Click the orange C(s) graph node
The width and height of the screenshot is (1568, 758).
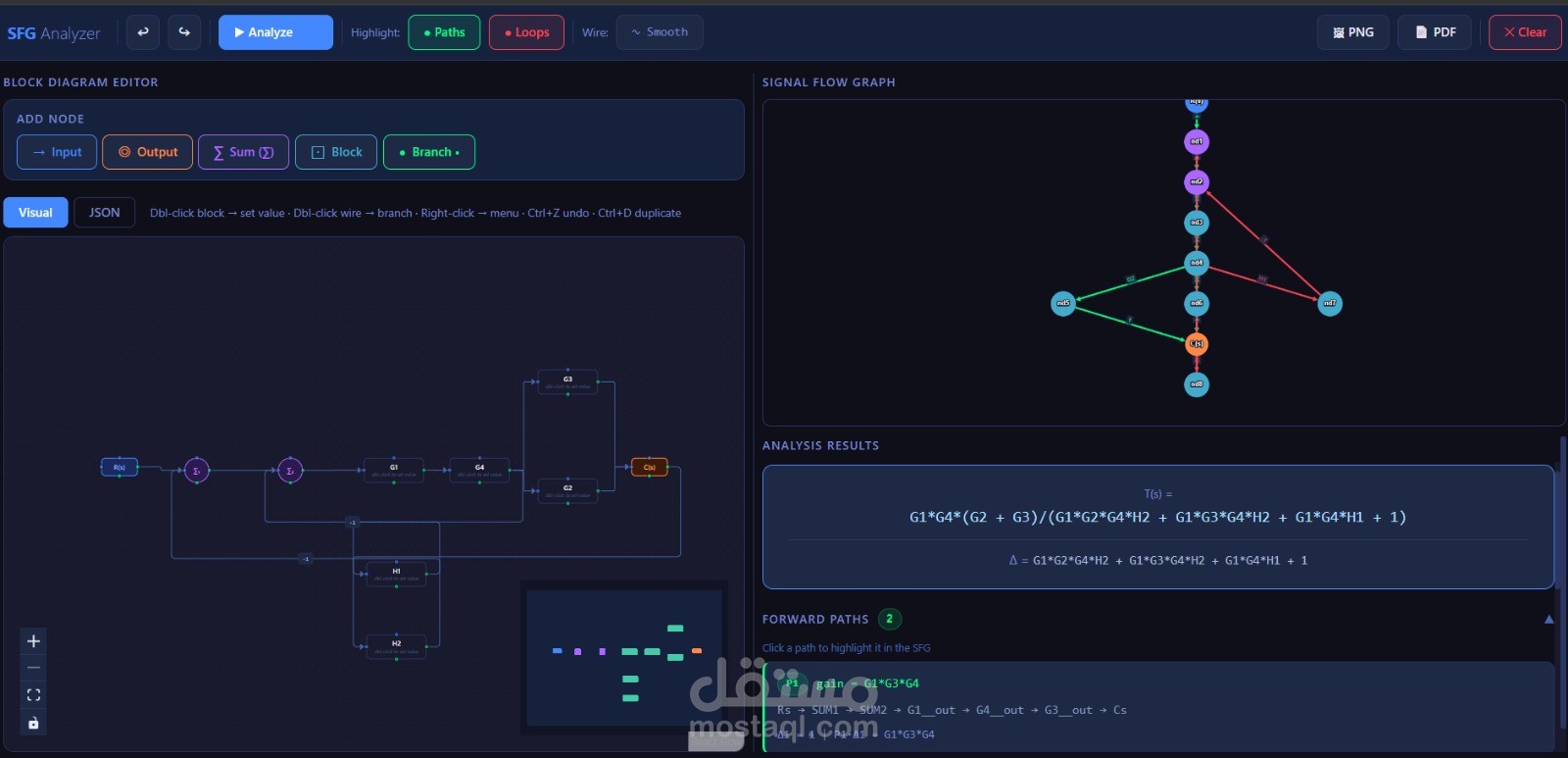coord(1197,344)
